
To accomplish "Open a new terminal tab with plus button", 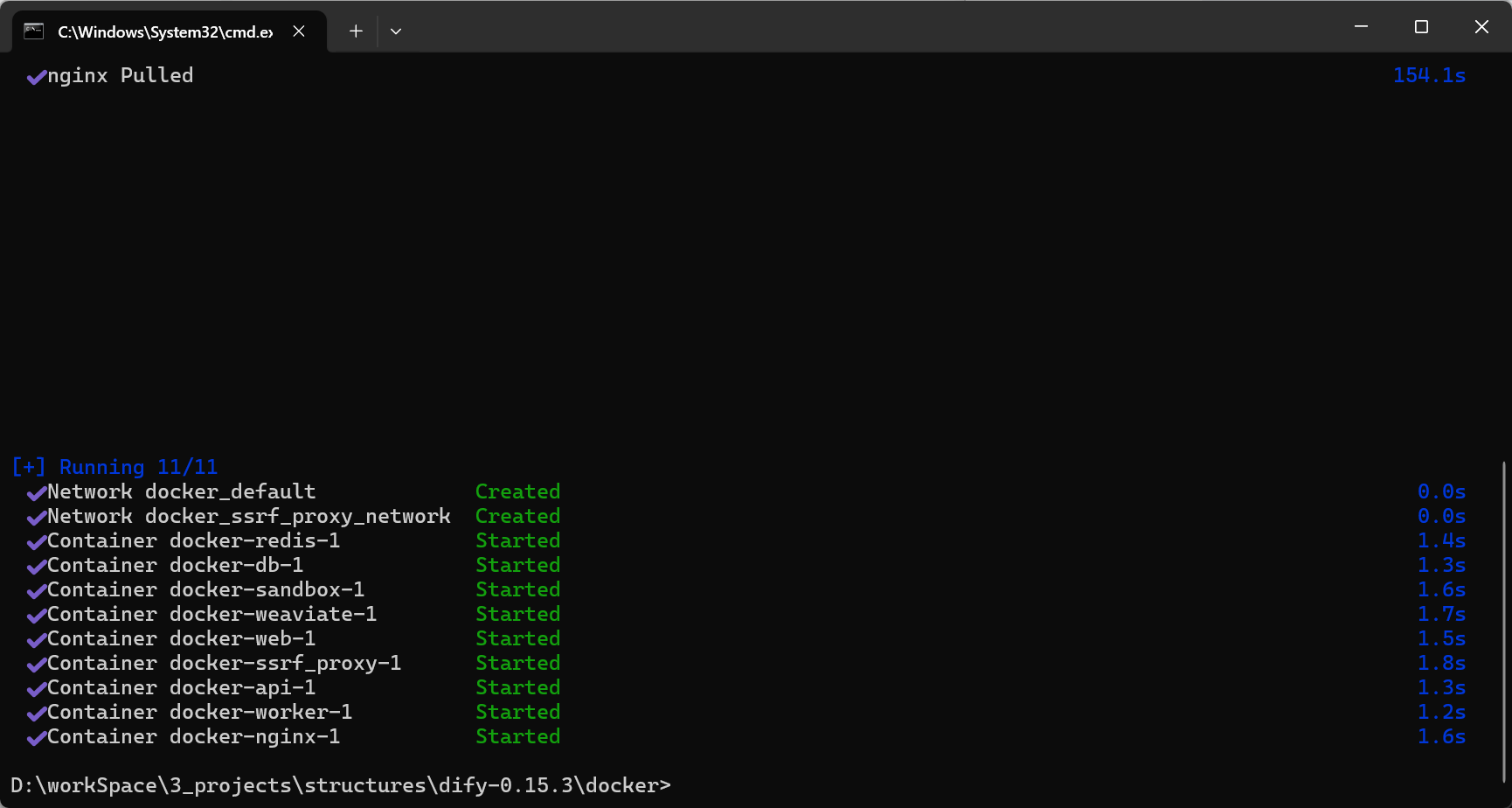I will pos(355,31).
